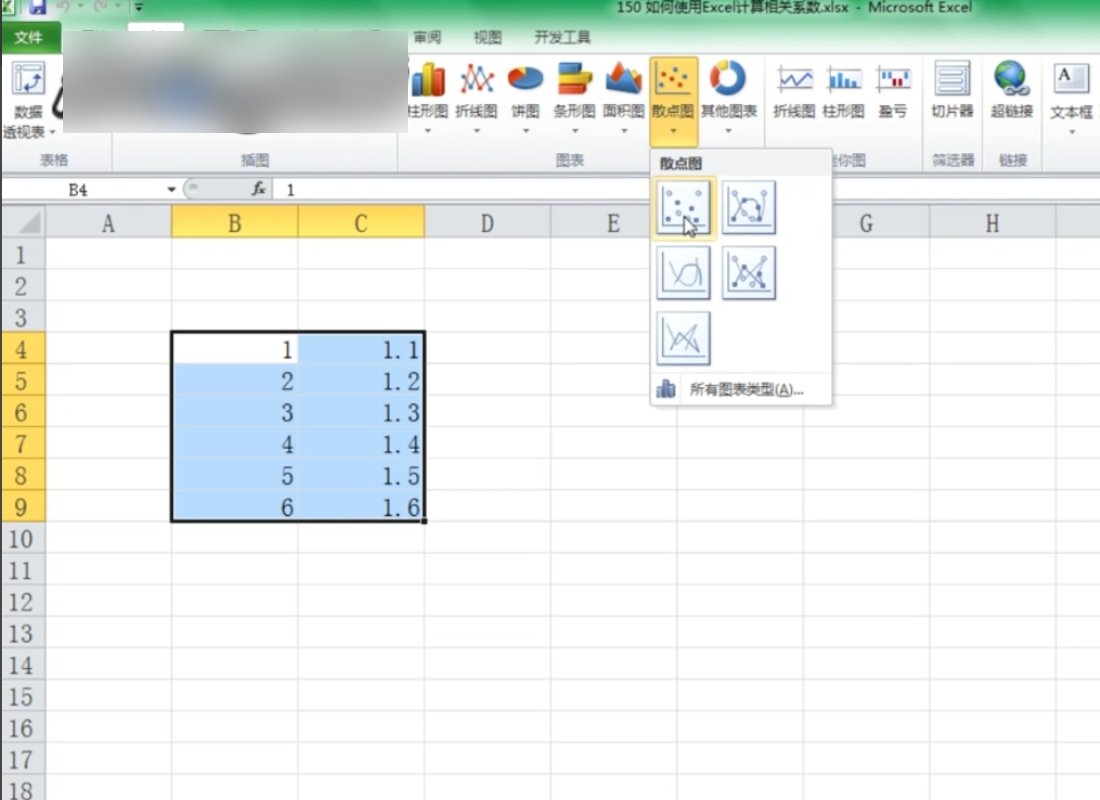Expand the 折线图 line chart dropdown

click(x=476, y=130)
